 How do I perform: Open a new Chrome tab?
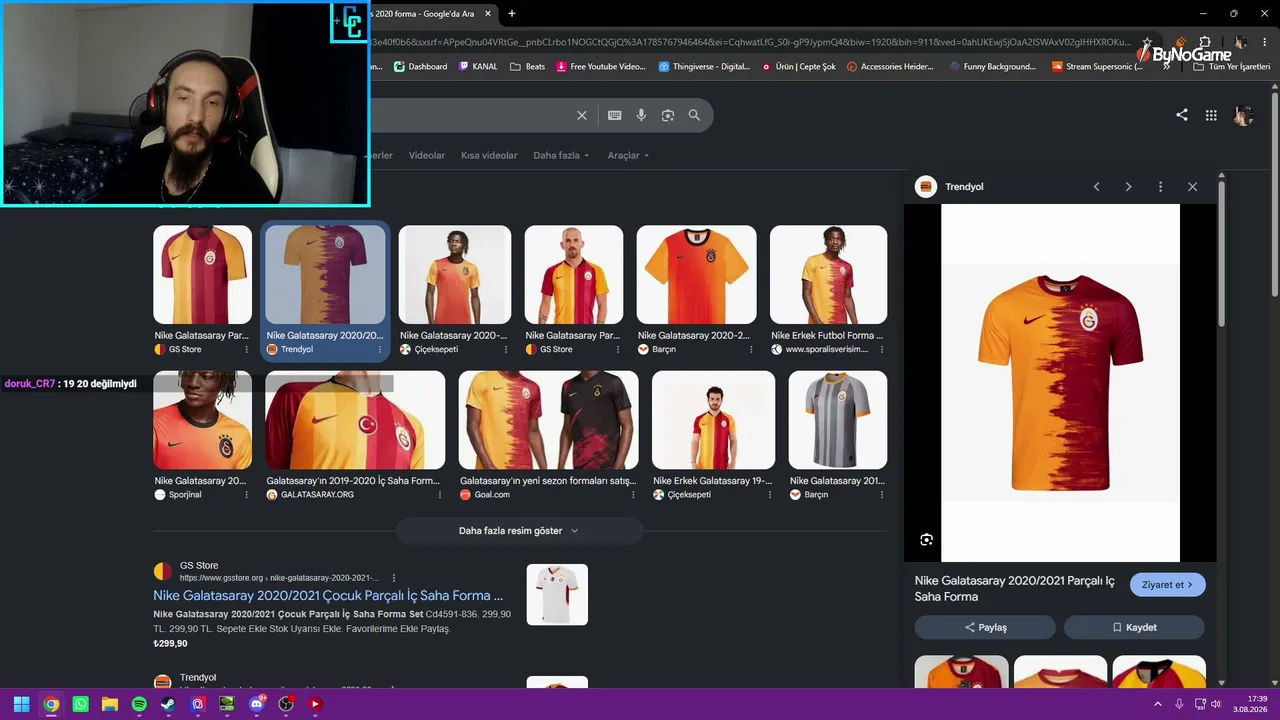coord(512,14)
